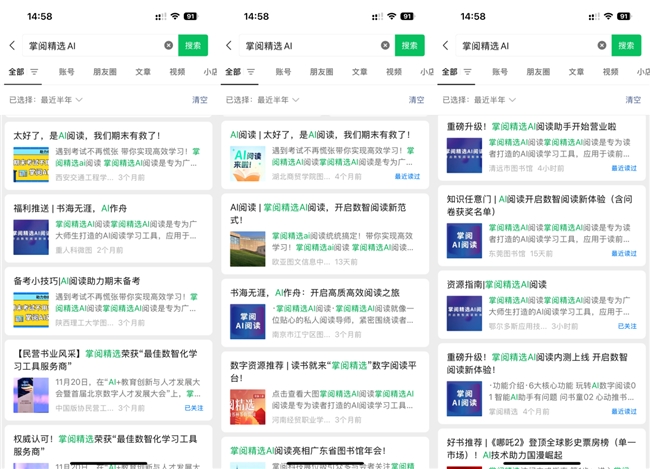650x469 pixels.
Task: Tap 最近读过 label on 东莞图书馆 result
Action: (624, 253)
